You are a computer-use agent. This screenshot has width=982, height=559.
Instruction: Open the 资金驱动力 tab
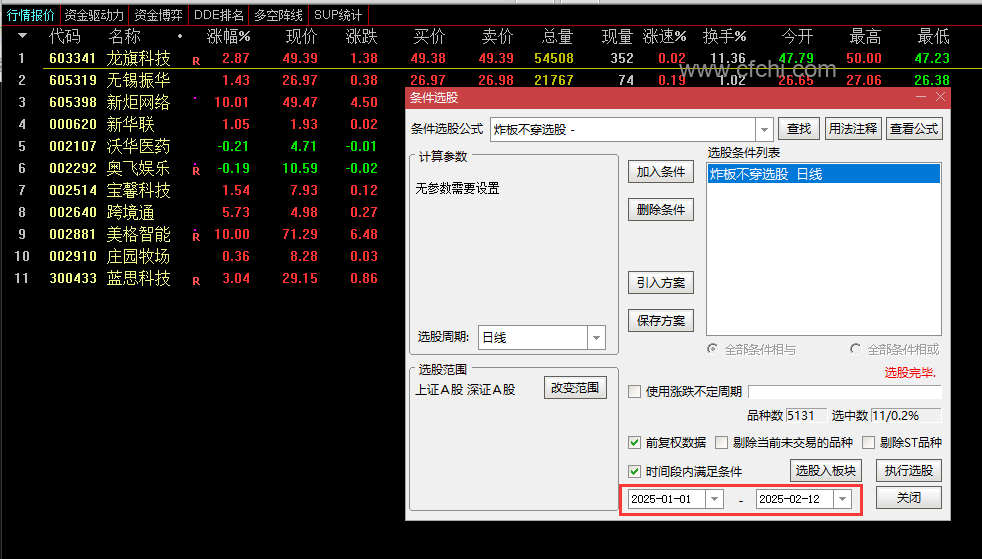click(94, 14)
